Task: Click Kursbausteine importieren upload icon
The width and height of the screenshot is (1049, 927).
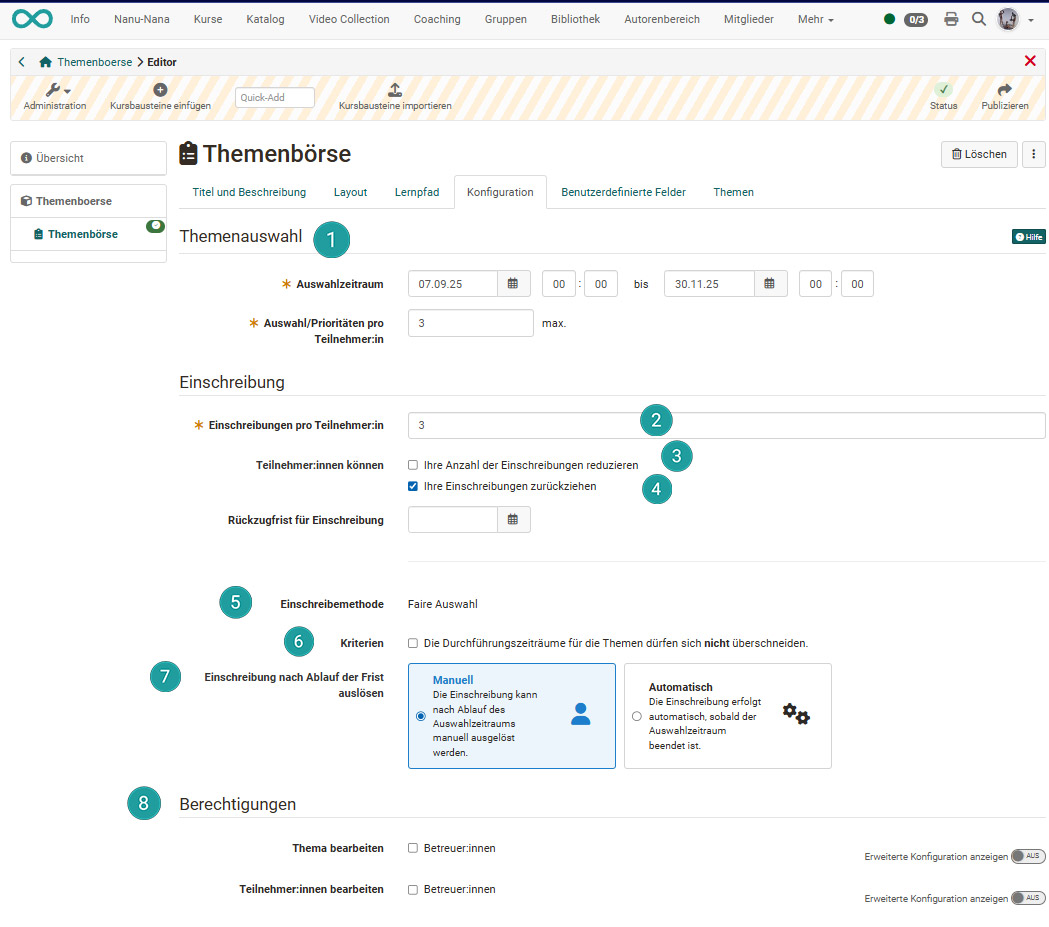Action: [x=395, y=90]
